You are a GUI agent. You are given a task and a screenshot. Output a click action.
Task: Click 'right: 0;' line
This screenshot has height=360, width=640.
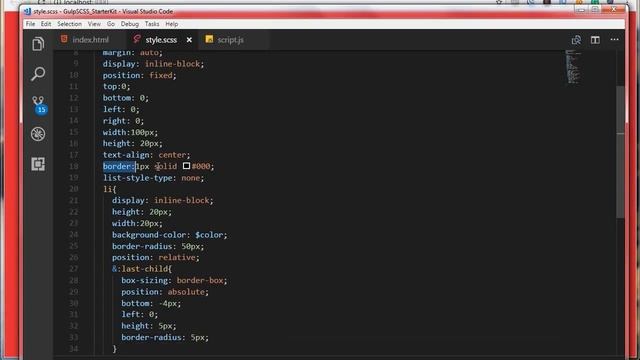(x=123, y=121)
